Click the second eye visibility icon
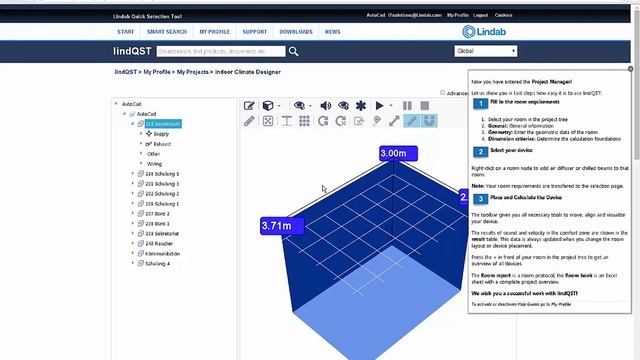The width and height of the screenshot is (640, 360). click(343, 106)
